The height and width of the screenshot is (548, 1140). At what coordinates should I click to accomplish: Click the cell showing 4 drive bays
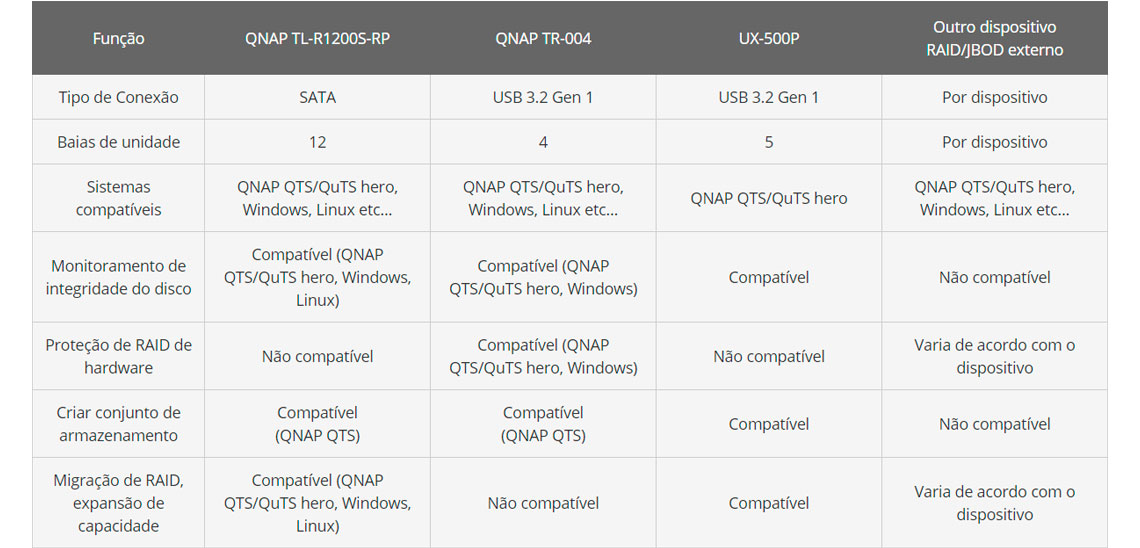(543, 142)
